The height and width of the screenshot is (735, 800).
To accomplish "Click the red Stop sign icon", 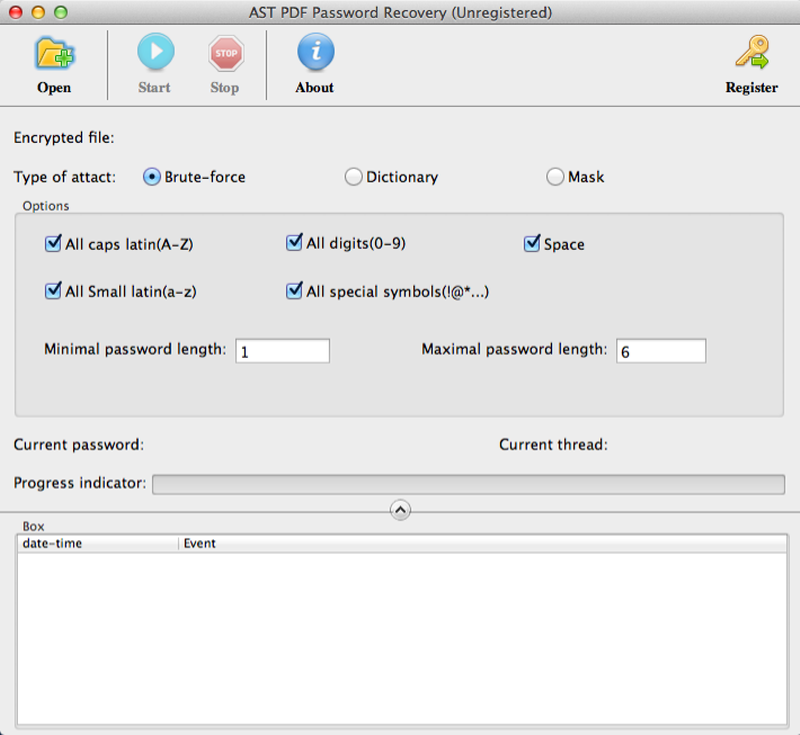I will pos(226,53).
